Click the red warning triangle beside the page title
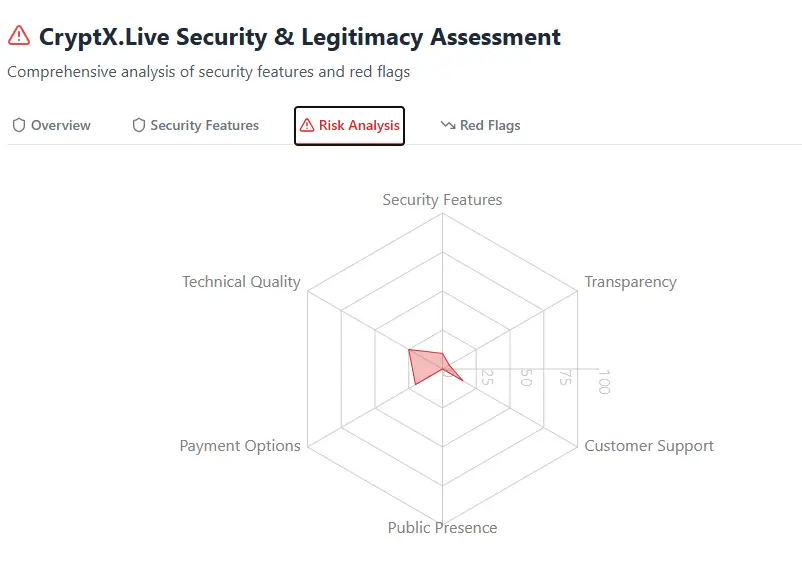 18,36
